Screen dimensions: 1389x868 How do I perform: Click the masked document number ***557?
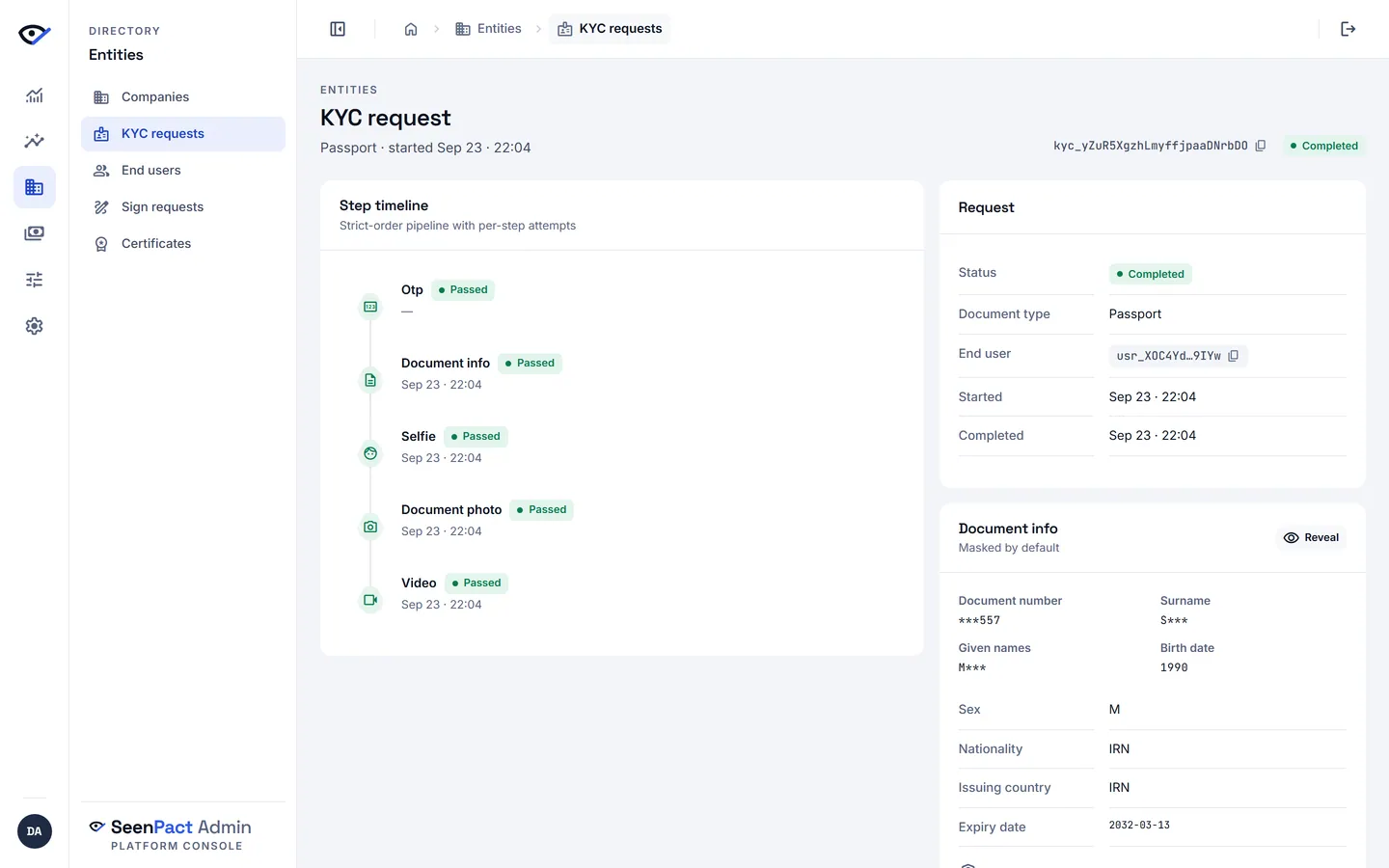pyautogui.click(x=979, y=620)
